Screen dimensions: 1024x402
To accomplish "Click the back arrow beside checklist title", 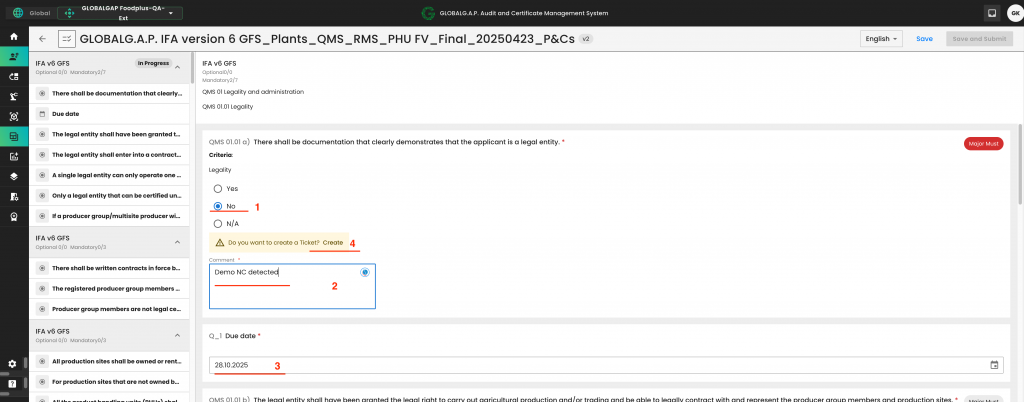I will coord(43,39).
